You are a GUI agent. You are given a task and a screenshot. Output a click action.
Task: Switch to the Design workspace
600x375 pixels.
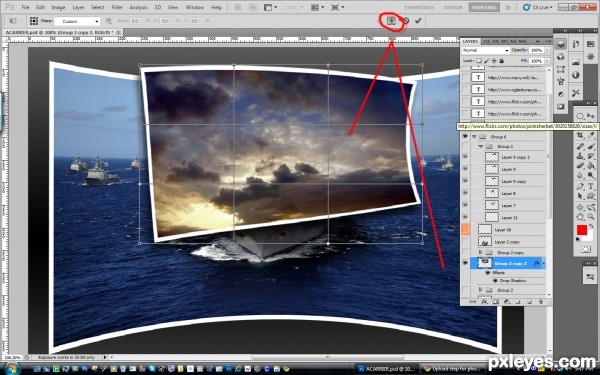click(453, 7)
